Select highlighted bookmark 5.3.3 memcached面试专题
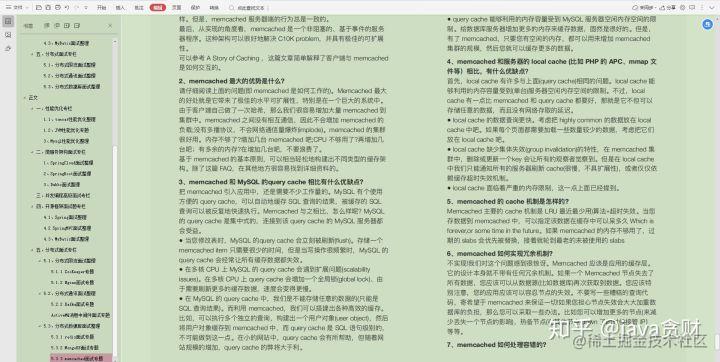This screenshot has width=720, height=362. coord(80,358)
